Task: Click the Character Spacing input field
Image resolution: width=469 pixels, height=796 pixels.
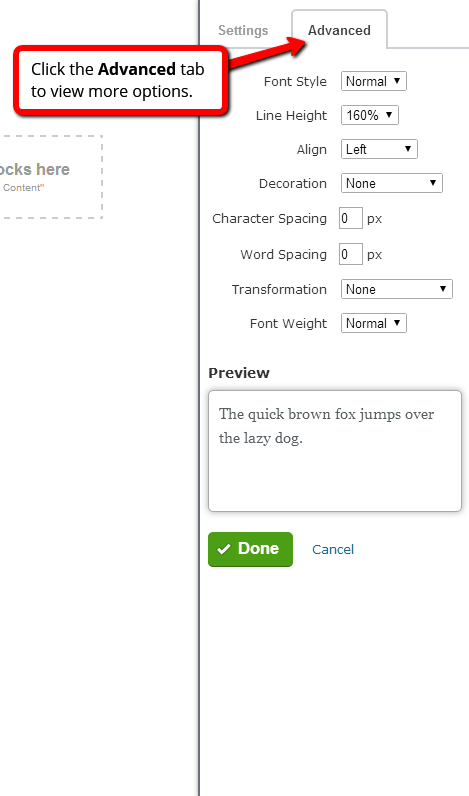Action: tap(351, 218)
